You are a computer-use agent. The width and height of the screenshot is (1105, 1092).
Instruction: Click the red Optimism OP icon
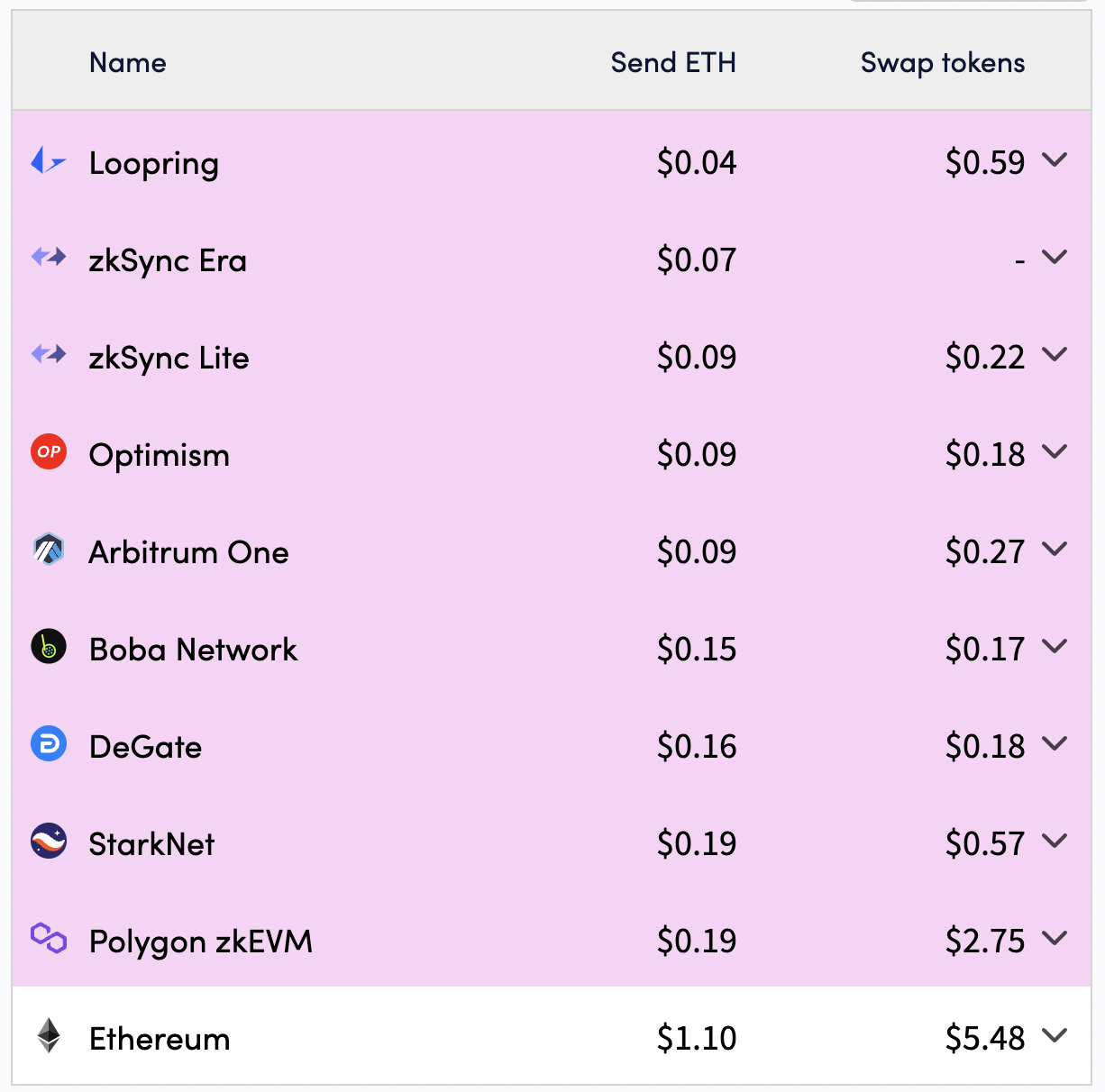pos(49,452)
